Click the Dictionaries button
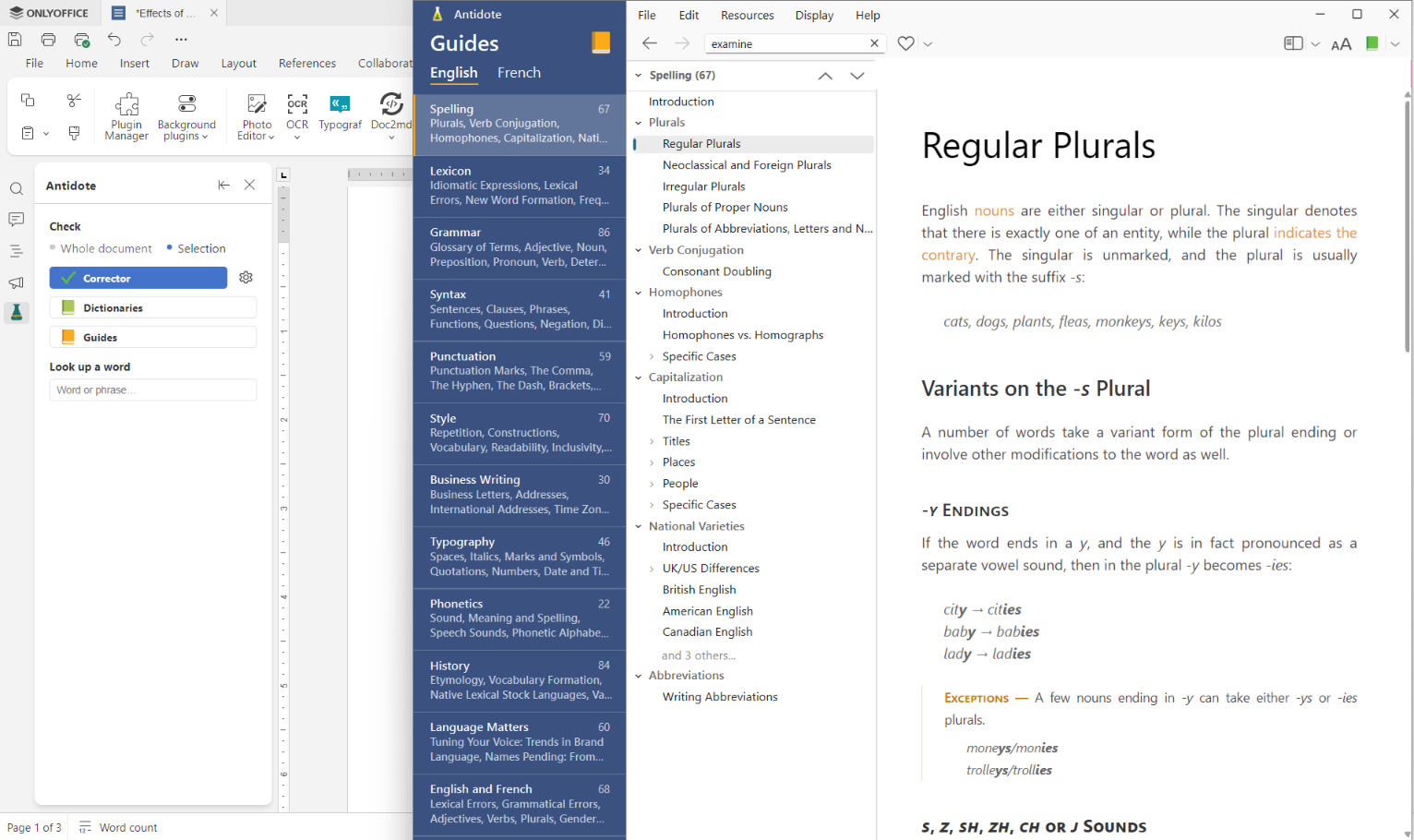 click(153, 307)
